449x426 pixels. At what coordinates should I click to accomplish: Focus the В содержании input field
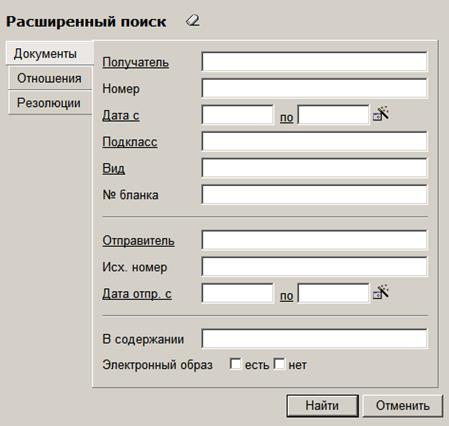coord(314,338)
